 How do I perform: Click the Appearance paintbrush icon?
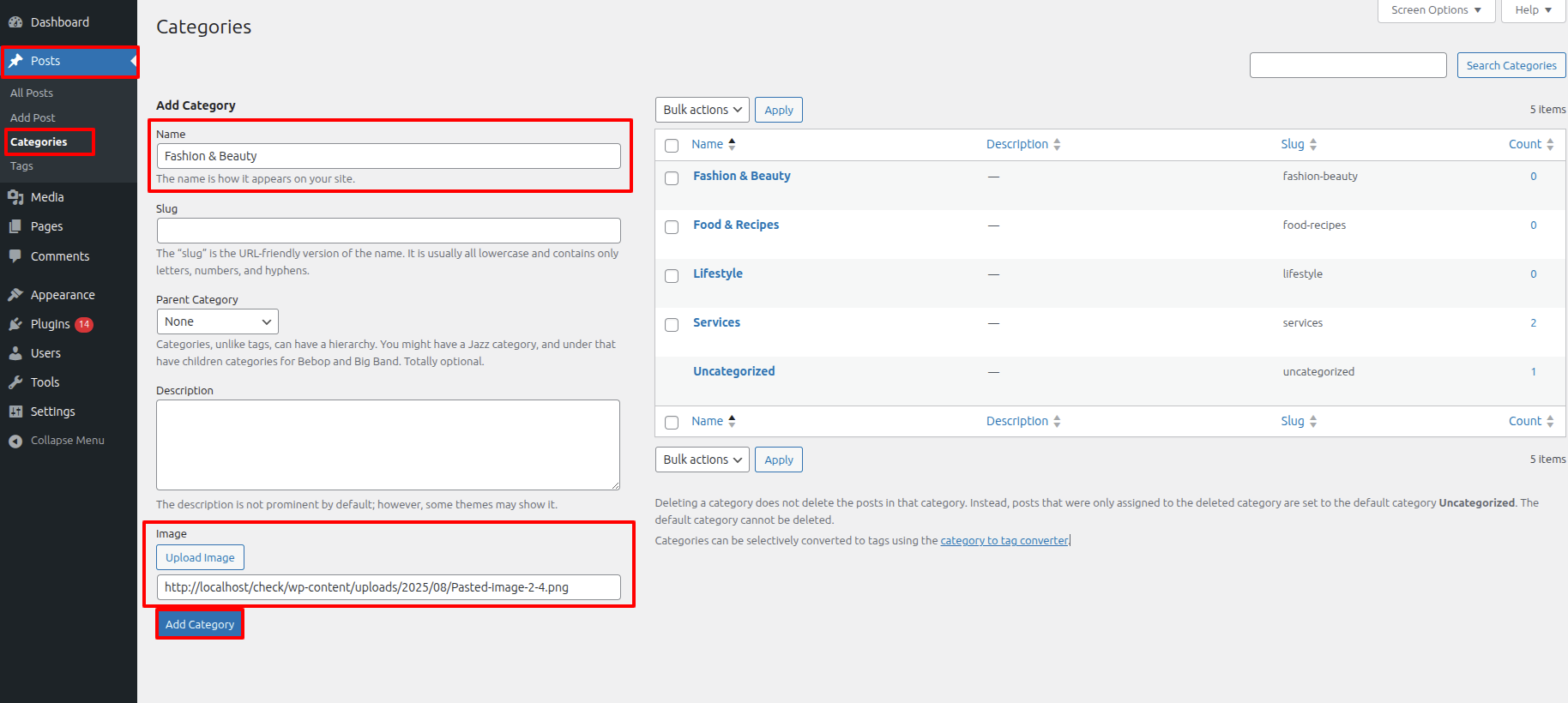(x=15, y=295)
